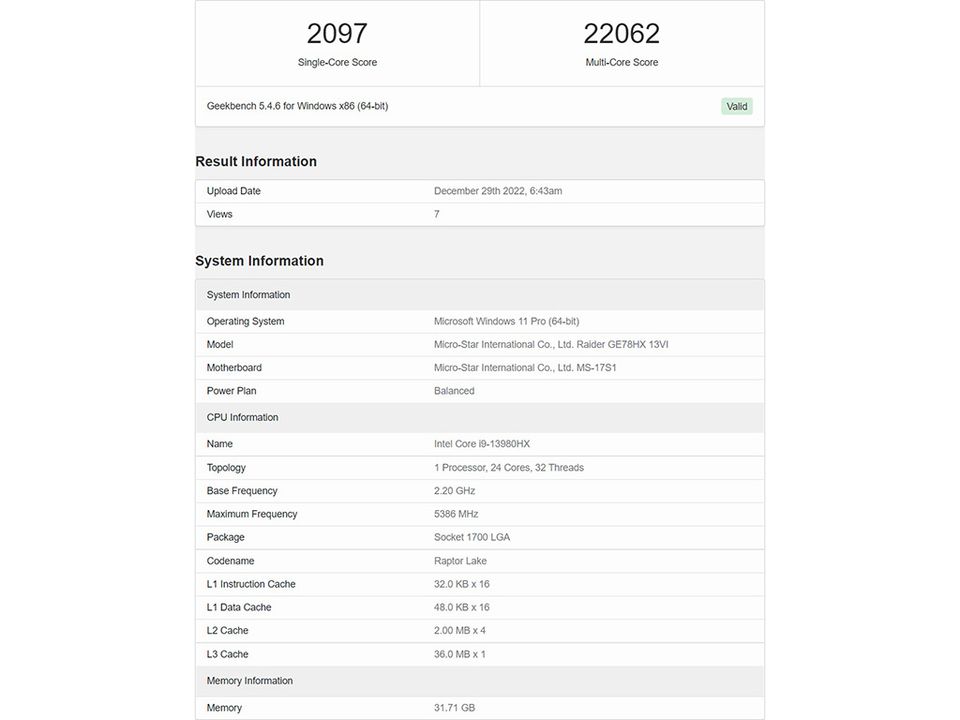Click the System Information main heading
960x720 pixels.
click(x=259, y=261)
